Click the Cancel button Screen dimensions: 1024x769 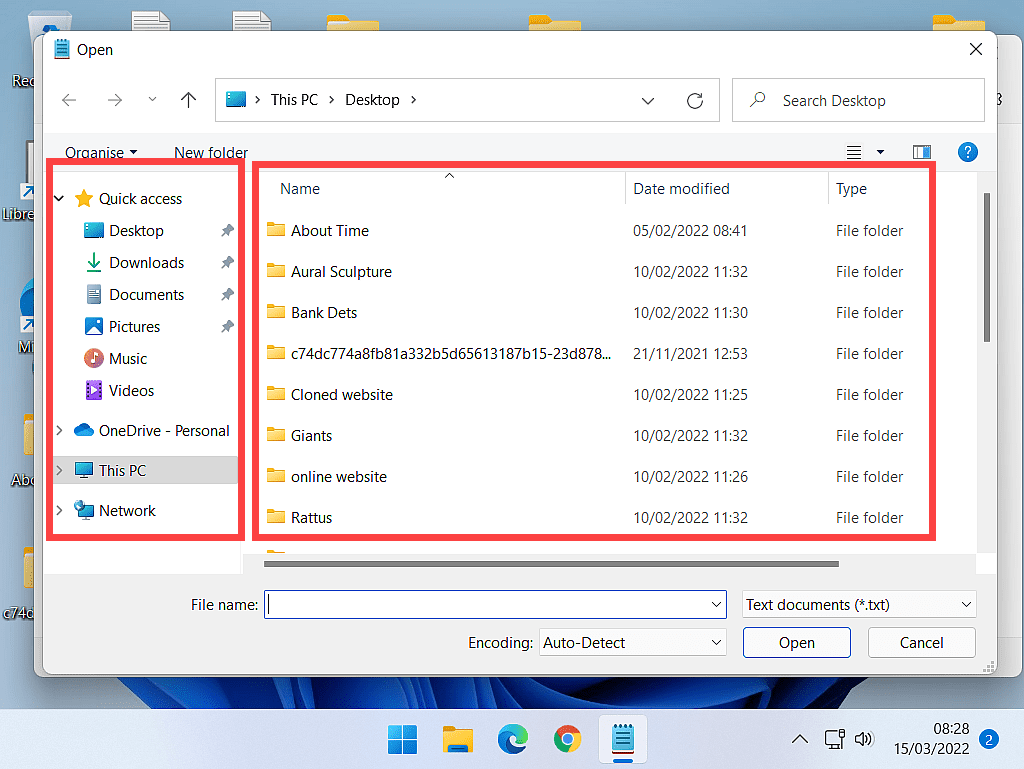pyautogui.click(x=921, y=643)
